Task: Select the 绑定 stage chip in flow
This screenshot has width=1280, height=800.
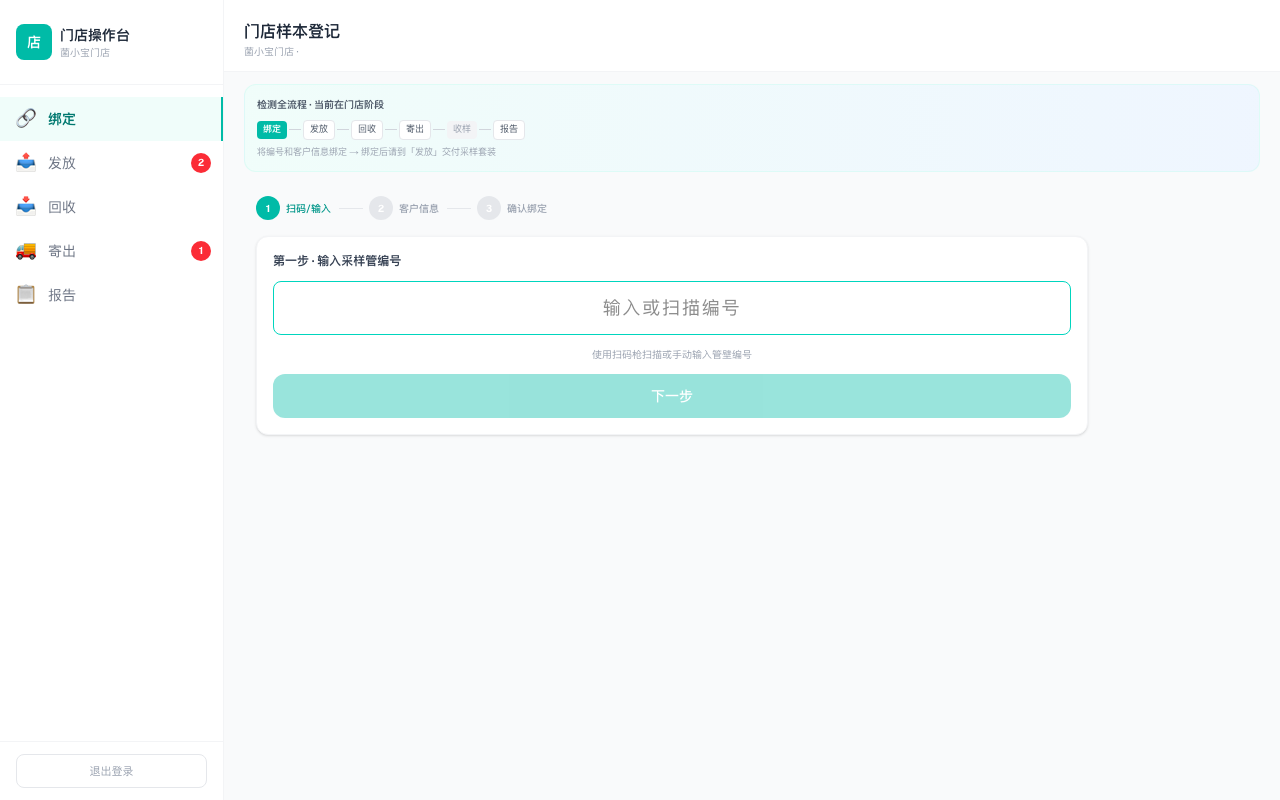Action: click(272, 130)
